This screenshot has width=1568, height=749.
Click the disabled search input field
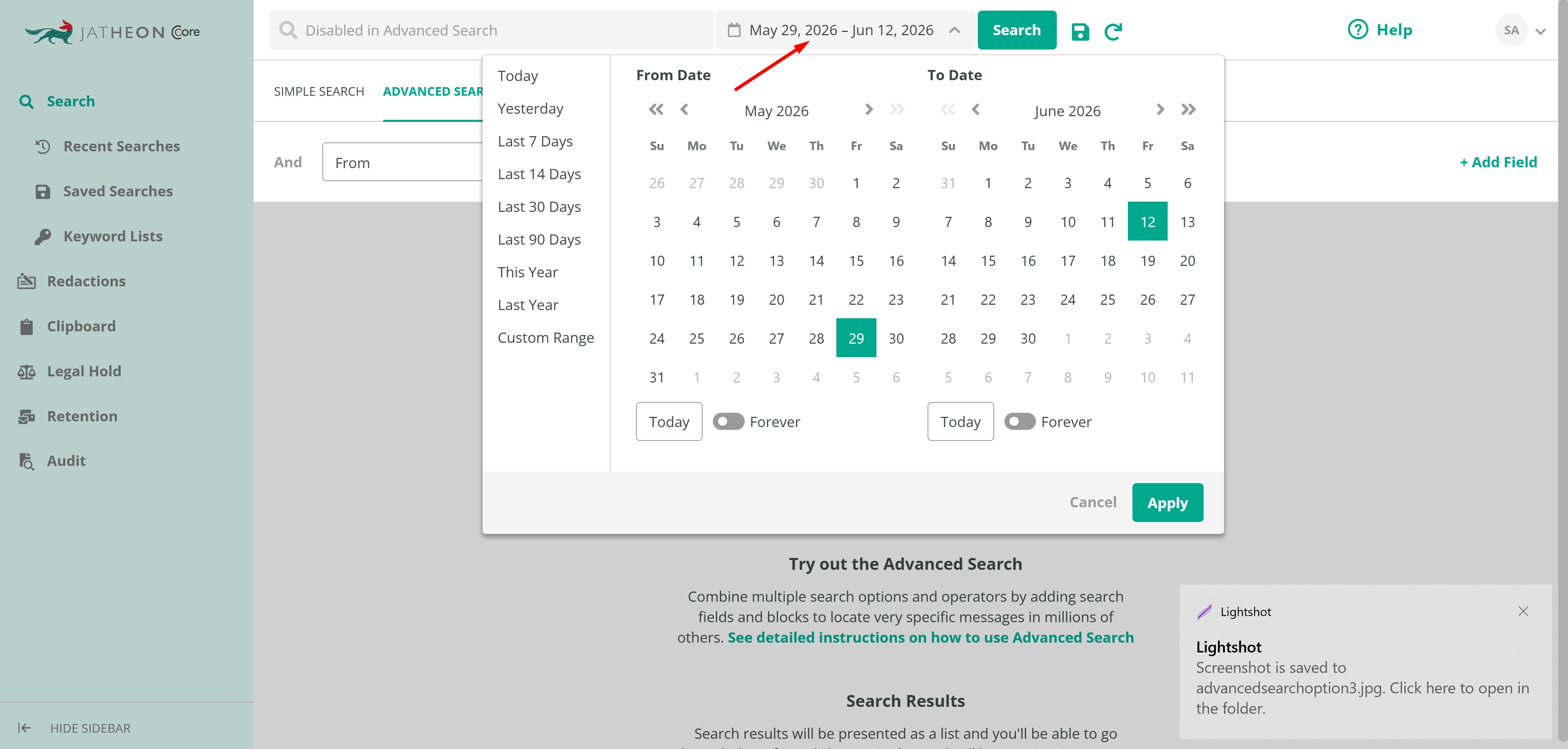[491, 30]
